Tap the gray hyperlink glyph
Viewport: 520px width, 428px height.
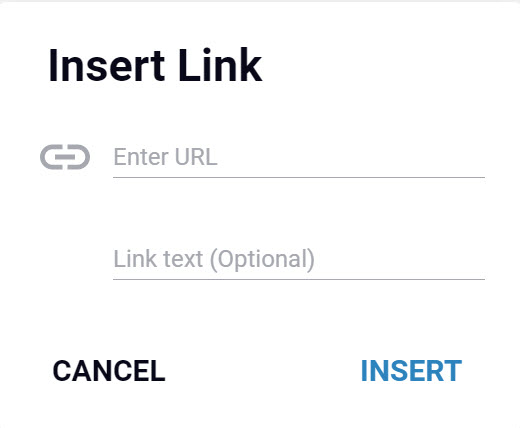click(65, 157)
